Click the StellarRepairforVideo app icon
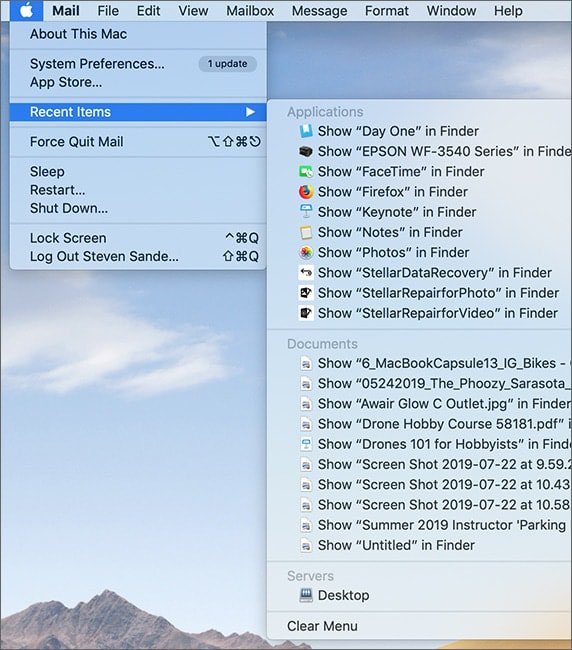The height and width of the screenshot is (650, 572). coord(306,313)
